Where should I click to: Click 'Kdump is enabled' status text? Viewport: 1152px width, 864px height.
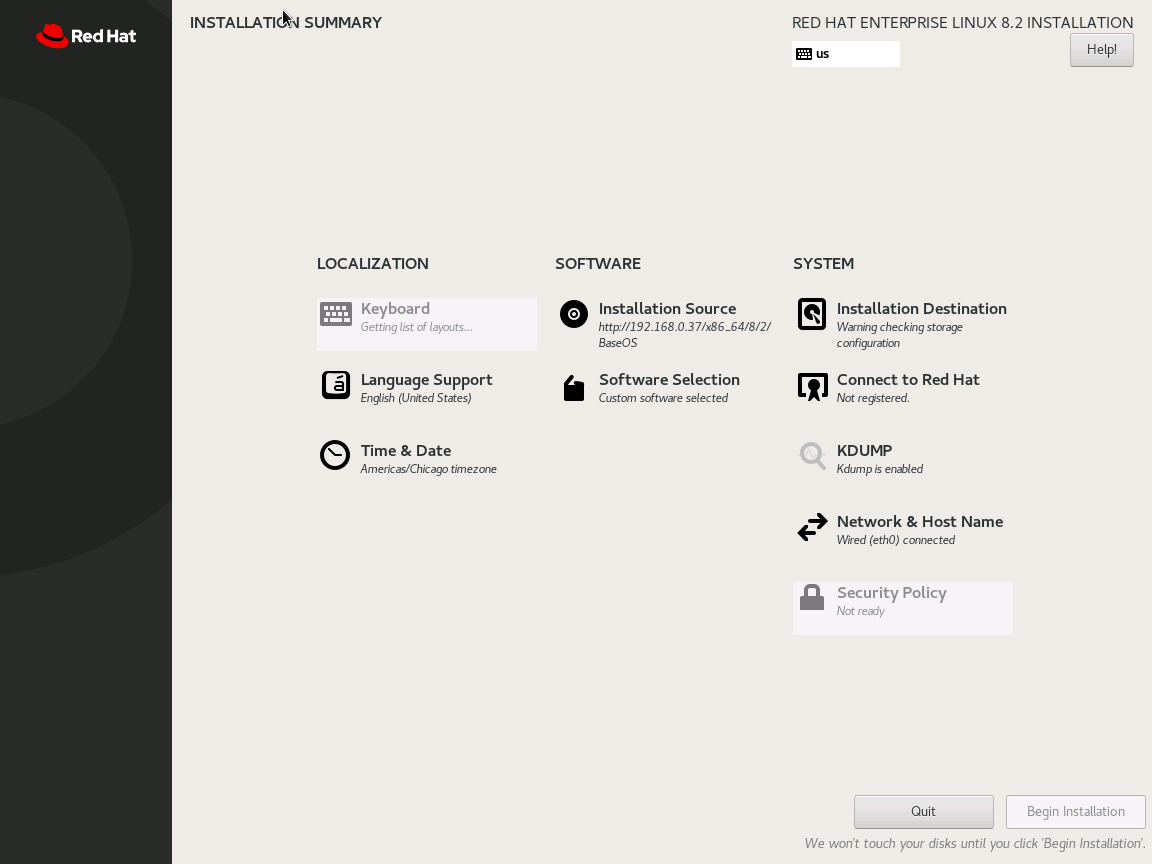879,469
